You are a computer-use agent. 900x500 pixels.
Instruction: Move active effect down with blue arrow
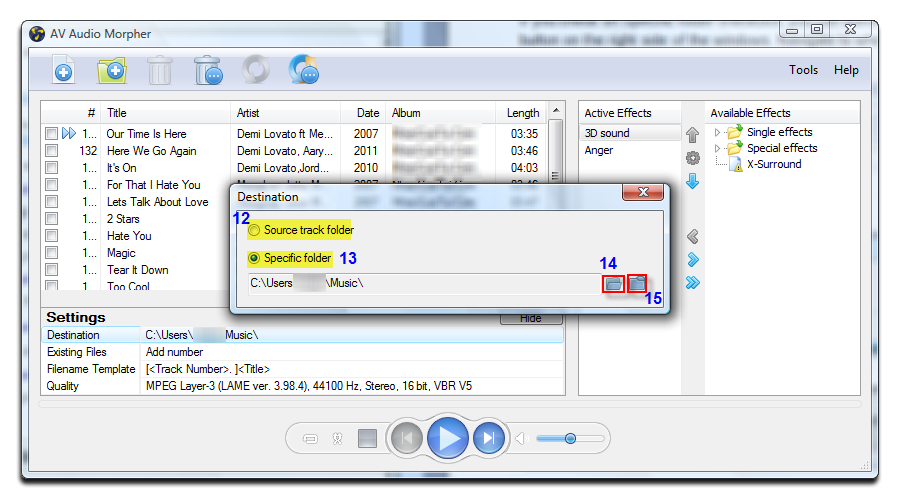coord(693,181)
